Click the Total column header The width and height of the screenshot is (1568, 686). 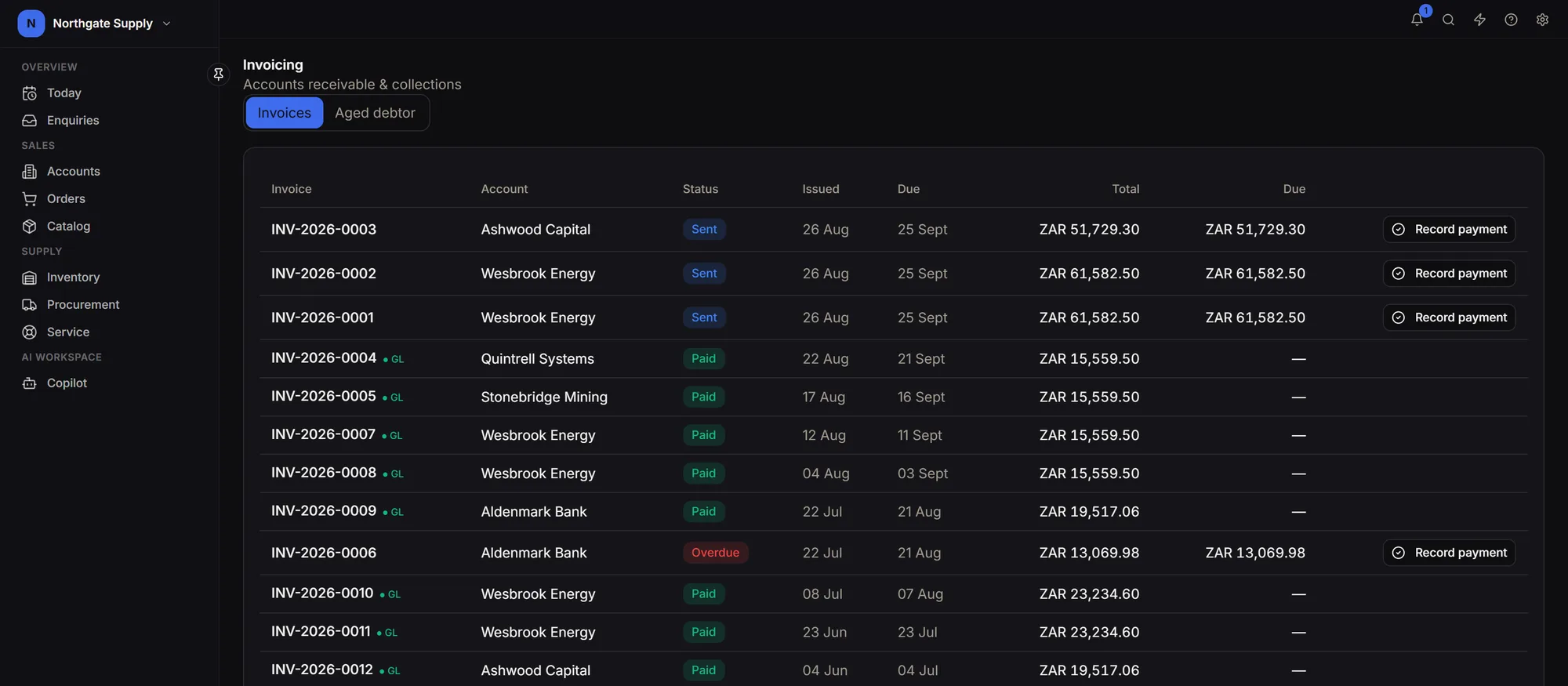[1125, 189]
